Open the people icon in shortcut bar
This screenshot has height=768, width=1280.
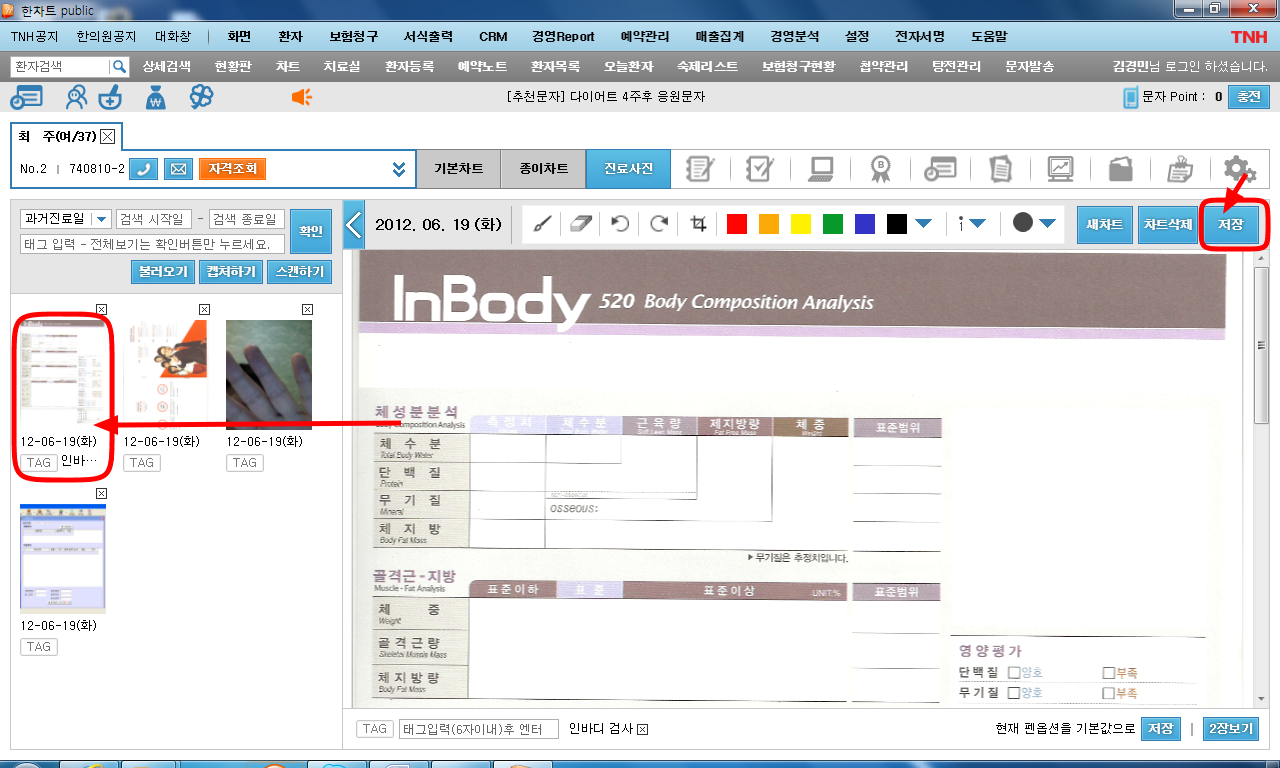click(x=76, y=97)
